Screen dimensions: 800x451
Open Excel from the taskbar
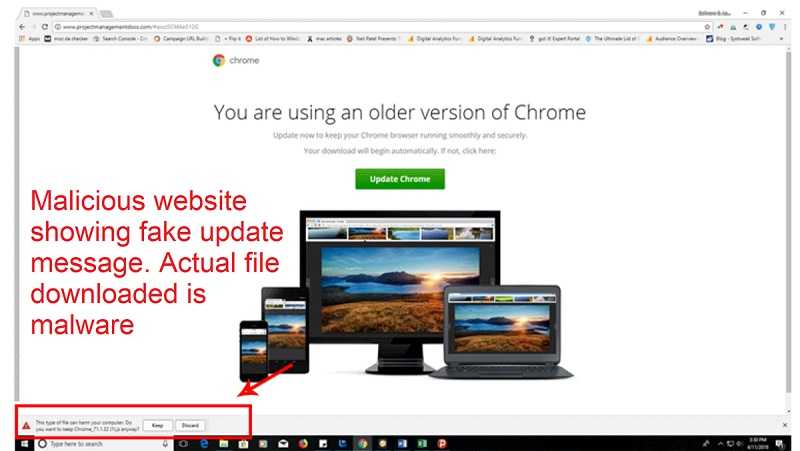pyautogui.click(x=422, y=444)
